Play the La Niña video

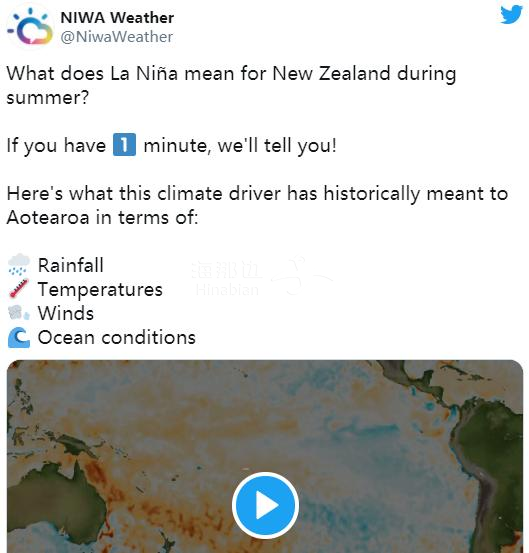[x=265, y=505]
